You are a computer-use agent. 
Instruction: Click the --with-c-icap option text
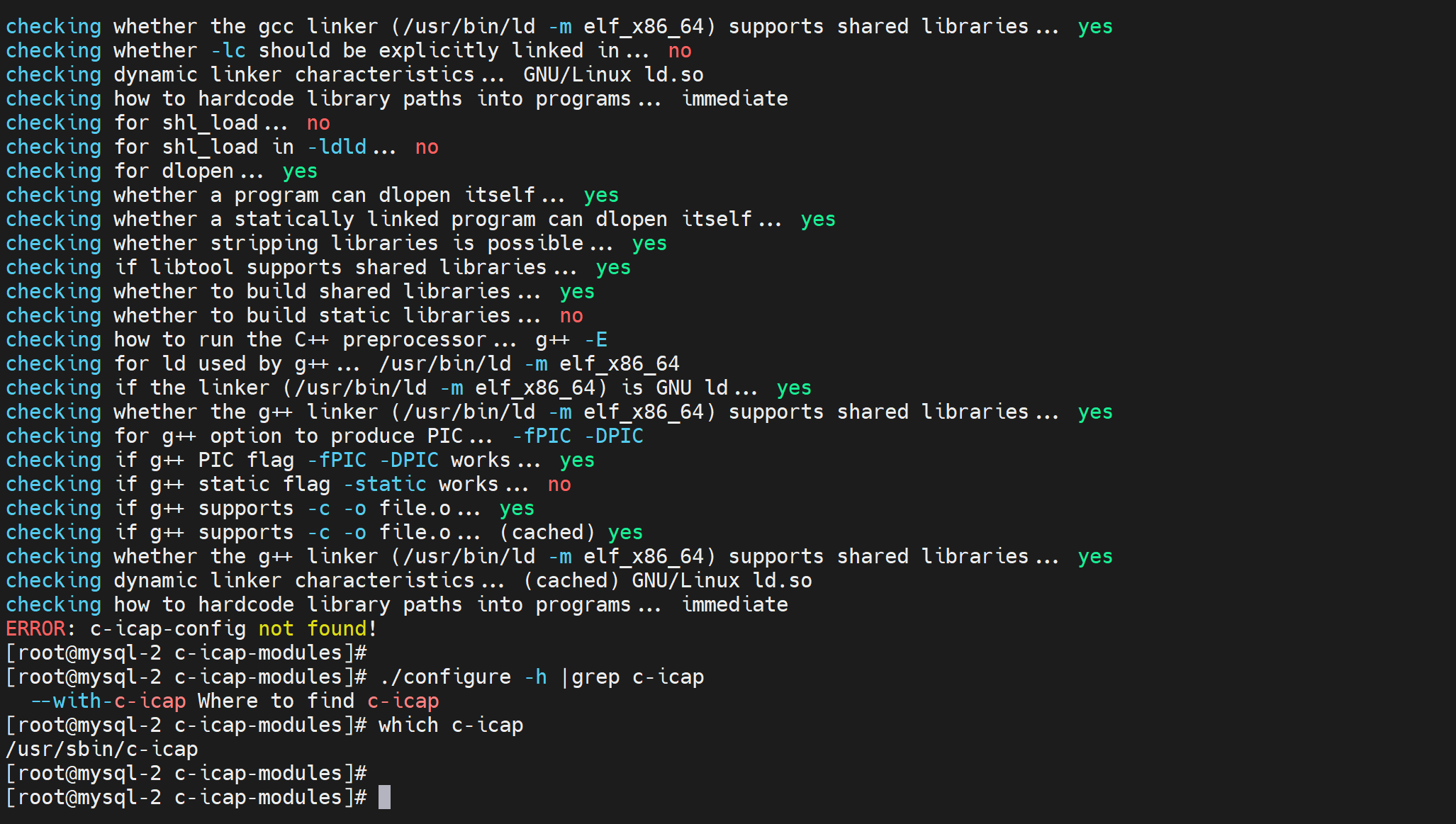(x=108, y=701)
